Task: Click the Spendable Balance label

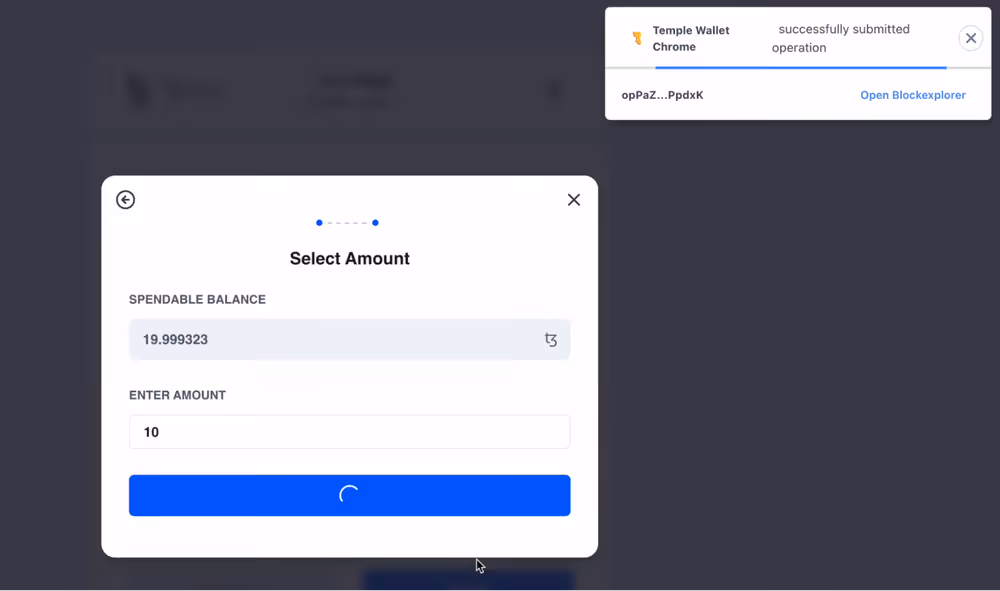Action: click(x=197, y=300)
